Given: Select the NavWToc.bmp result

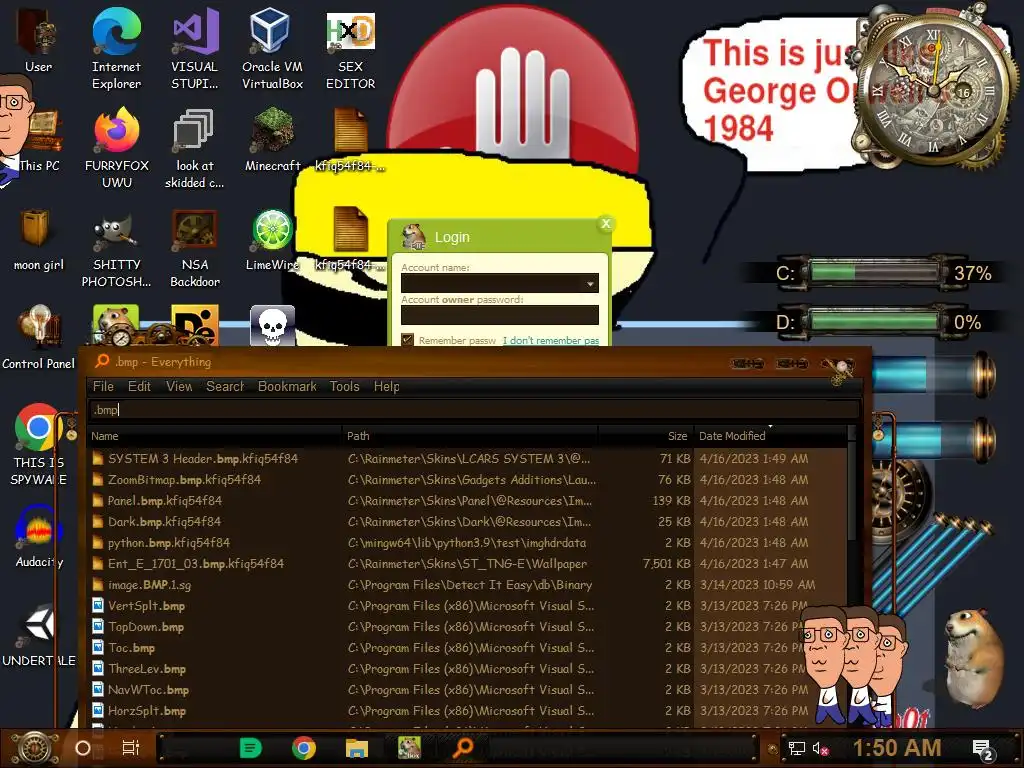Looking at the screenshot, I should (467, 689).
